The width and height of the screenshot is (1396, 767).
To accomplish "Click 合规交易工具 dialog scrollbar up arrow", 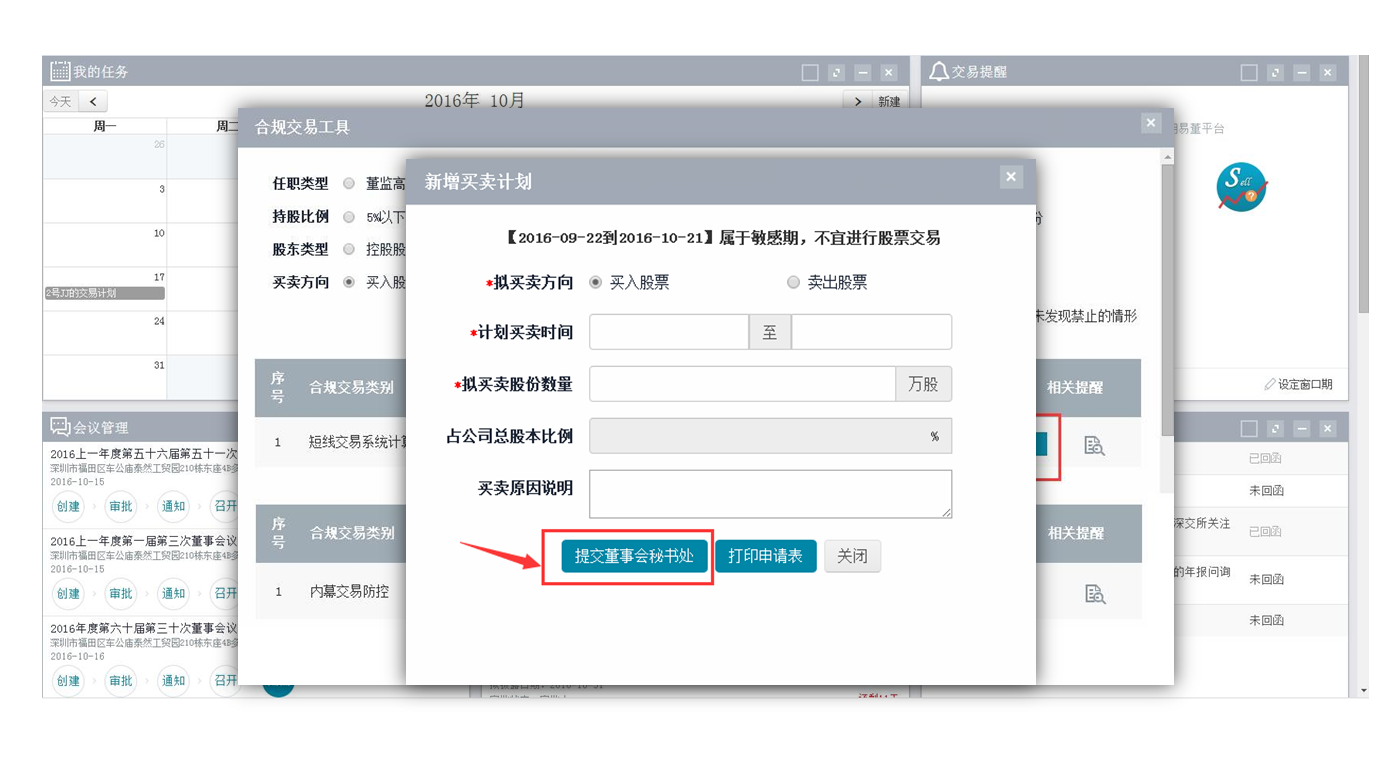I will [x=1167, y=157].
